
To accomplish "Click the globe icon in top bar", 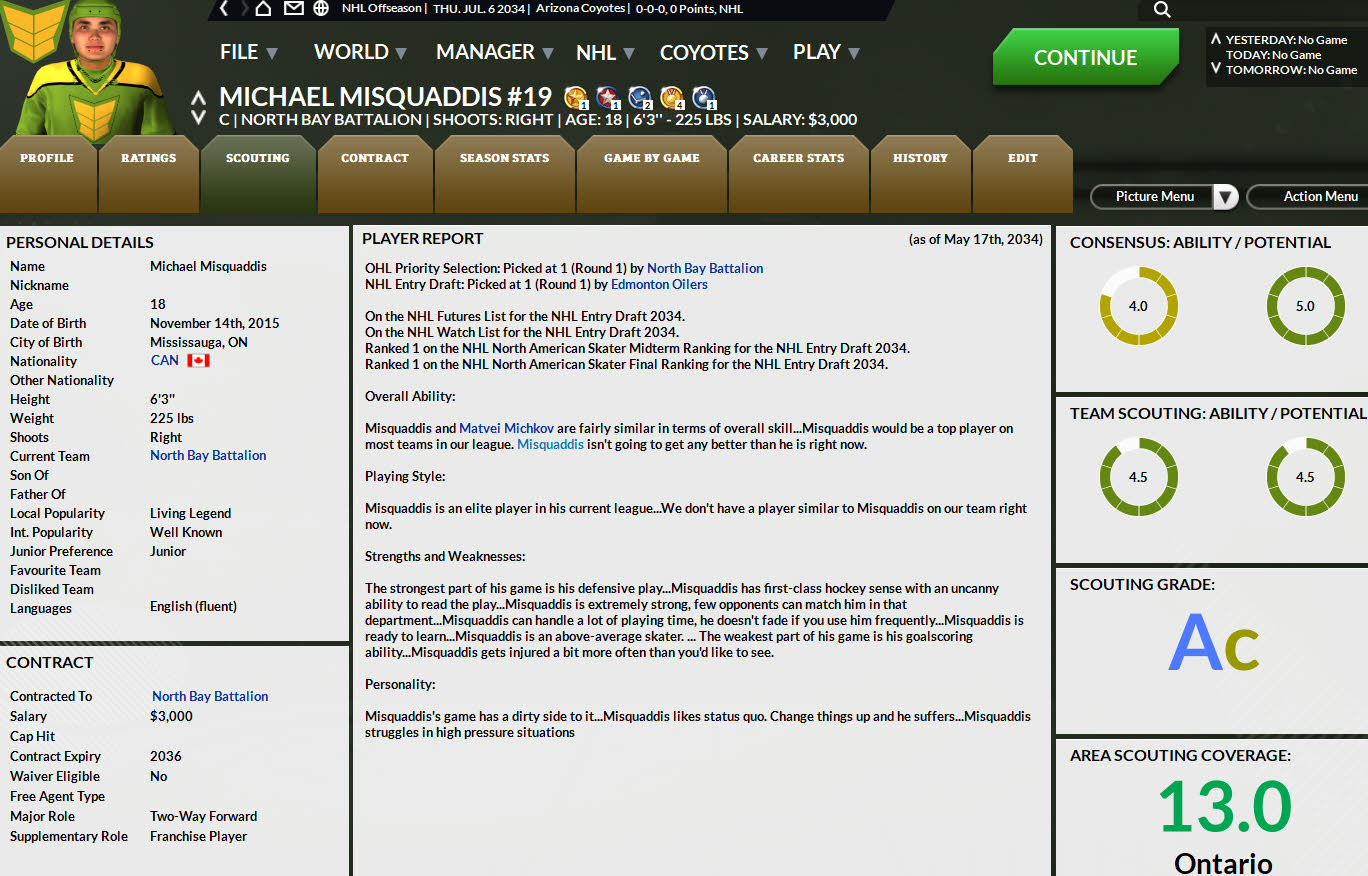I will (321, 9).
